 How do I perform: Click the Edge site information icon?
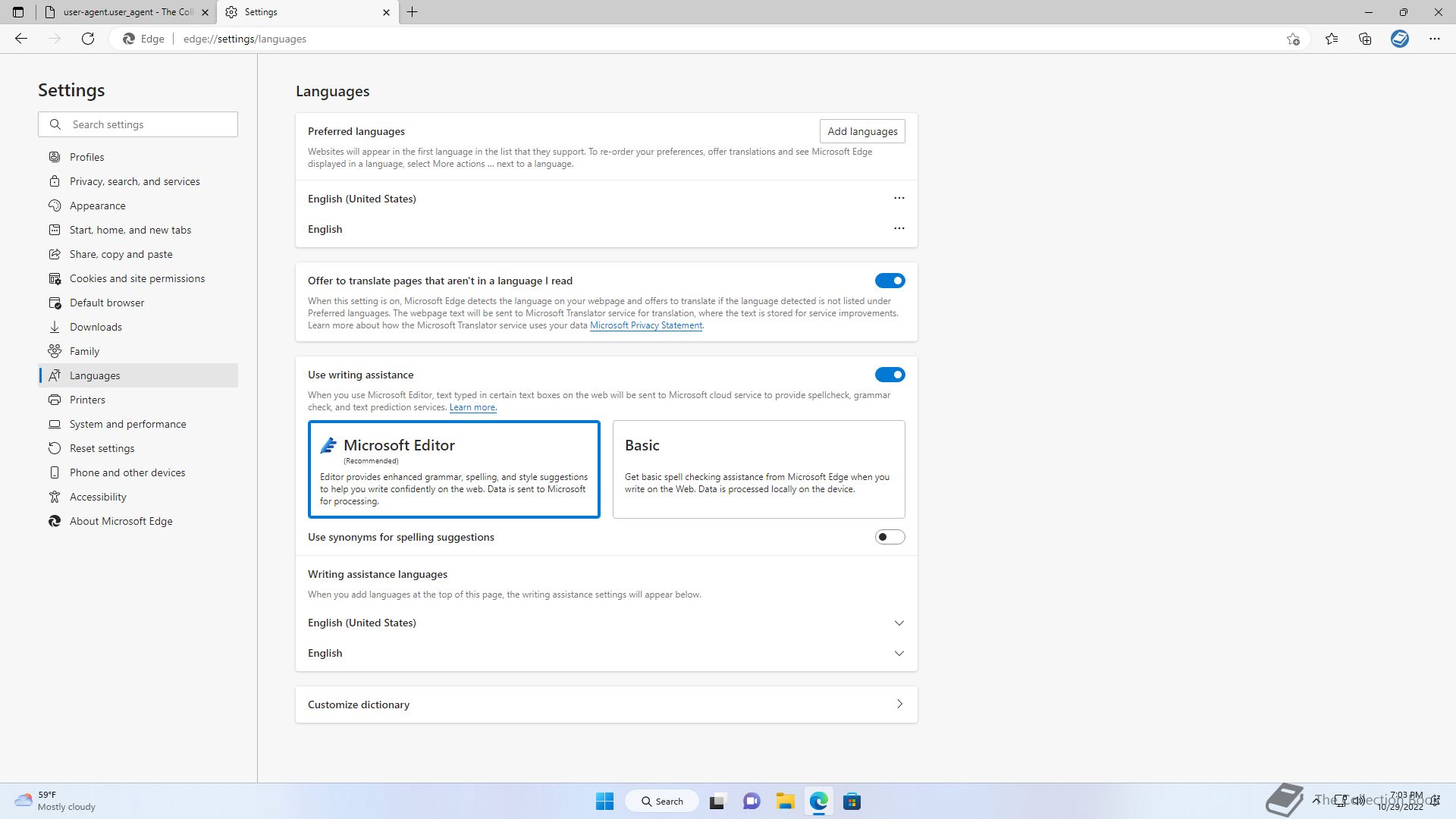pyautogui.click(x=144, y=39)
